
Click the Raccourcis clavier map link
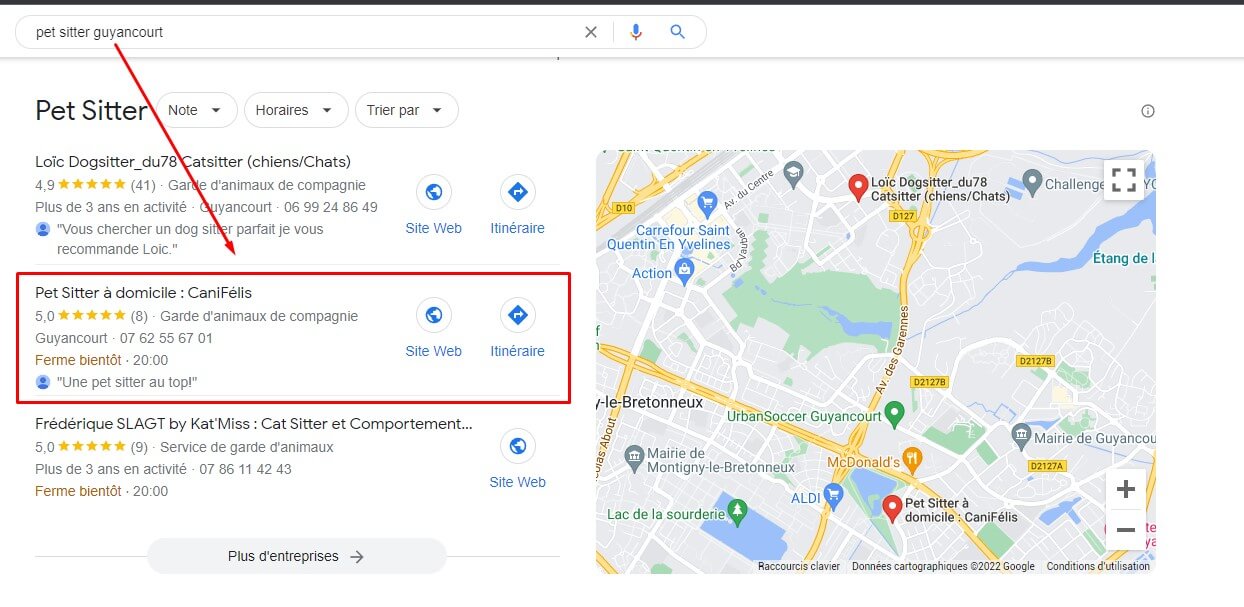point(799,566)
